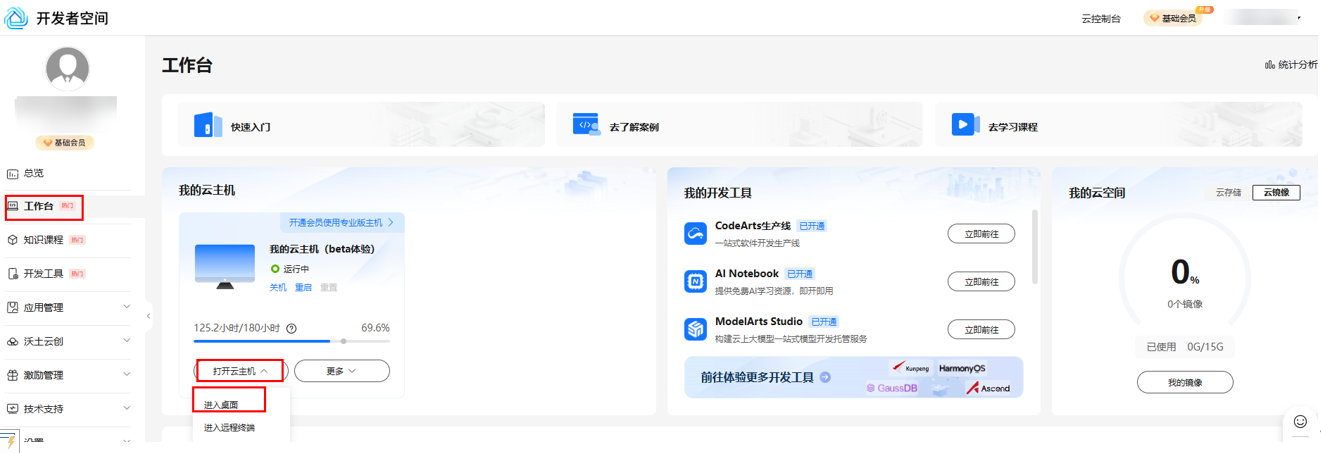Click 立即前往 for ModelArts Studio
1321x453 pixels.
tap(981, 329)
